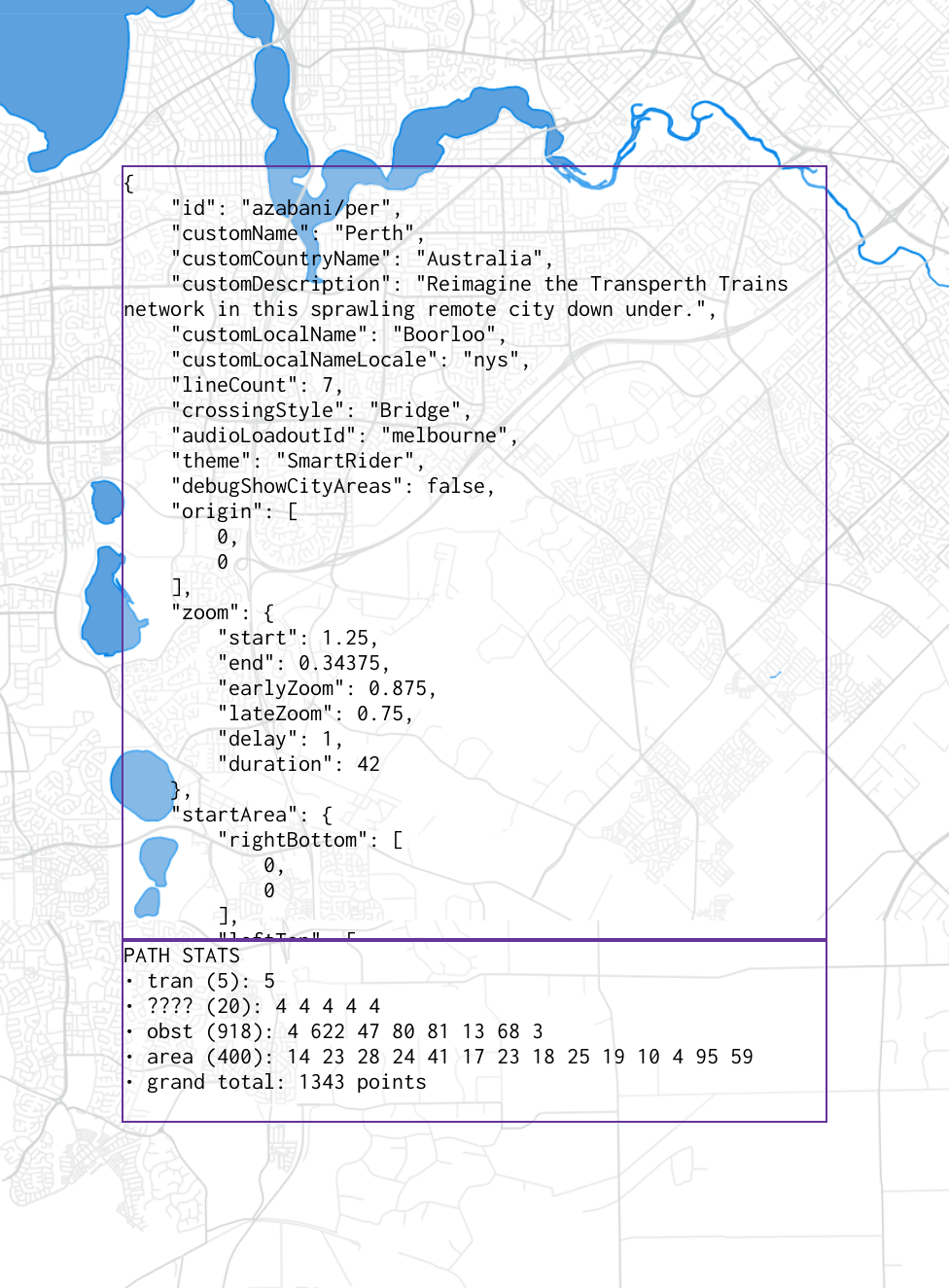Click the "startArea": { object line
The width and height of the screenshot is (949, 1288).
(x=252, y=815)
